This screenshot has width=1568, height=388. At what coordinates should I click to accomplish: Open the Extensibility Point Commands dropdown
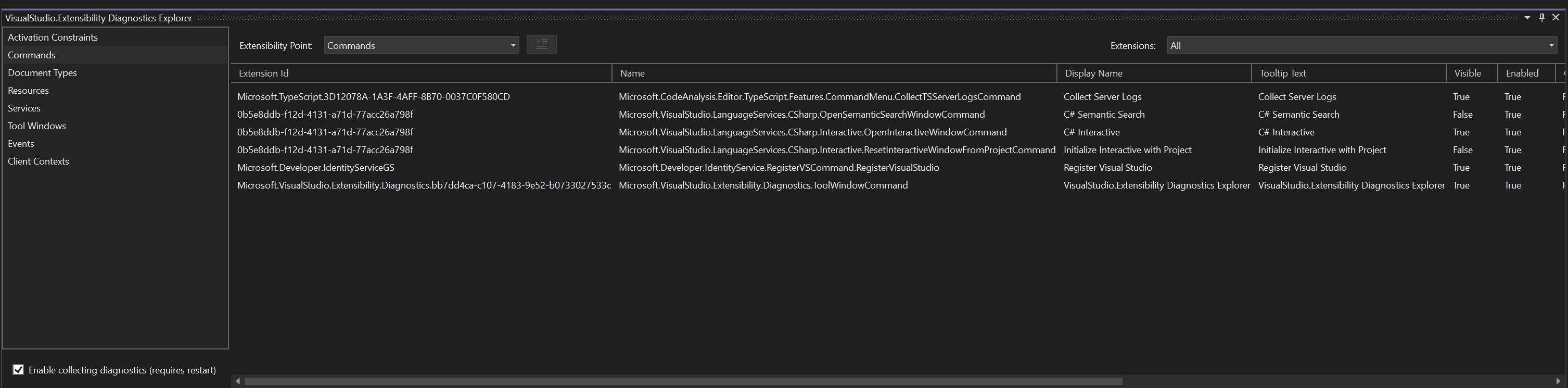pos(421,46)
